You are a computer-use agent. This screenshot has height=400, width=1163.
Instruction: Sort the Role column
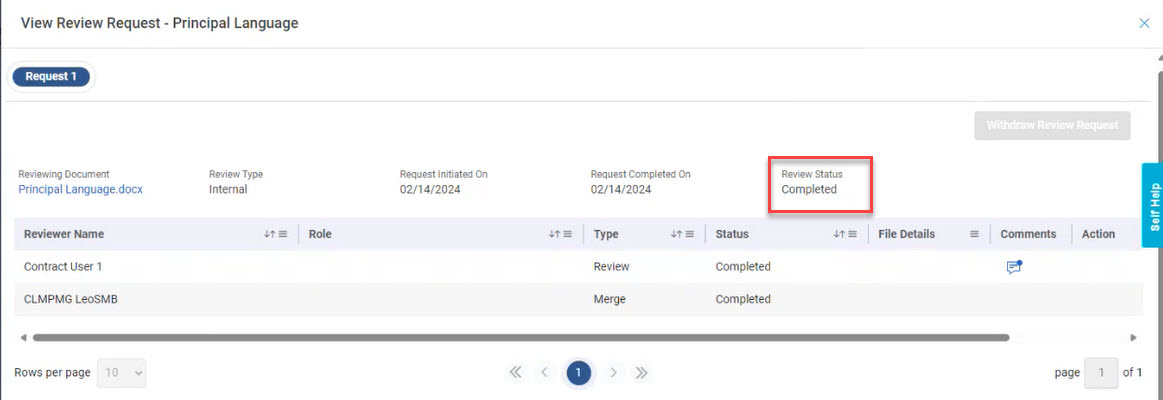click(553, 234)
